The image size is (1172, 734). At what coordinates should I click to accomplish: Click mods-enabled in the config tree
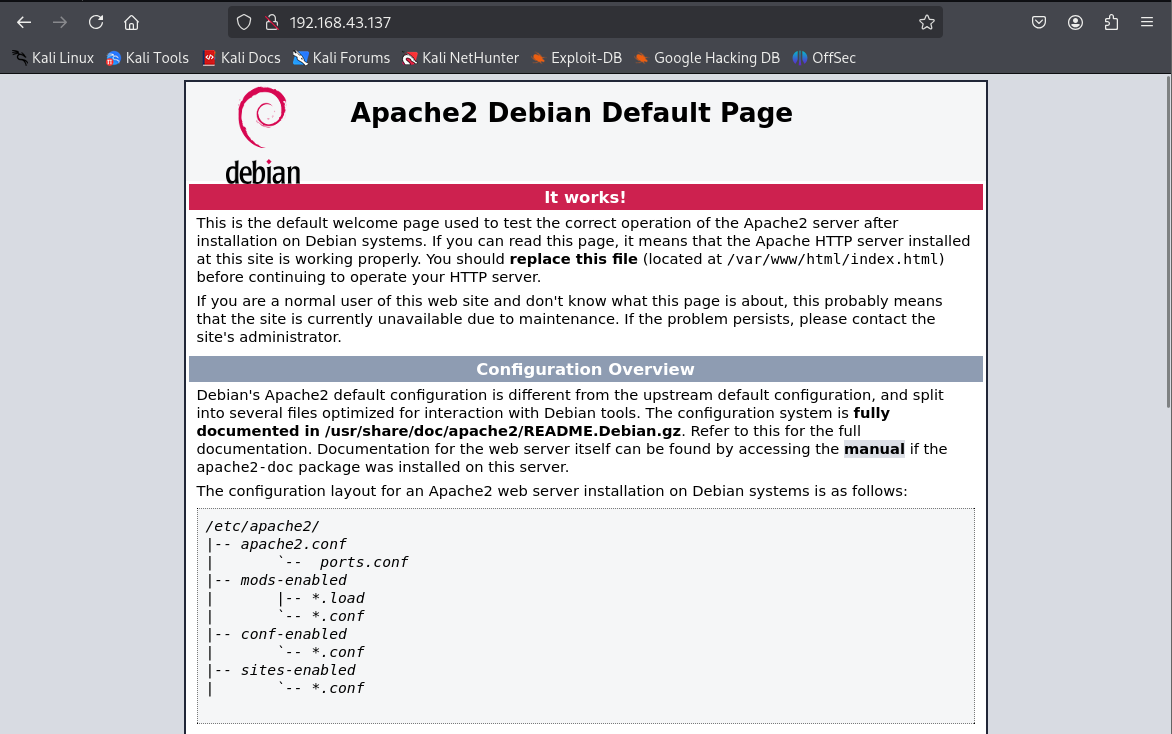point(293,580)
